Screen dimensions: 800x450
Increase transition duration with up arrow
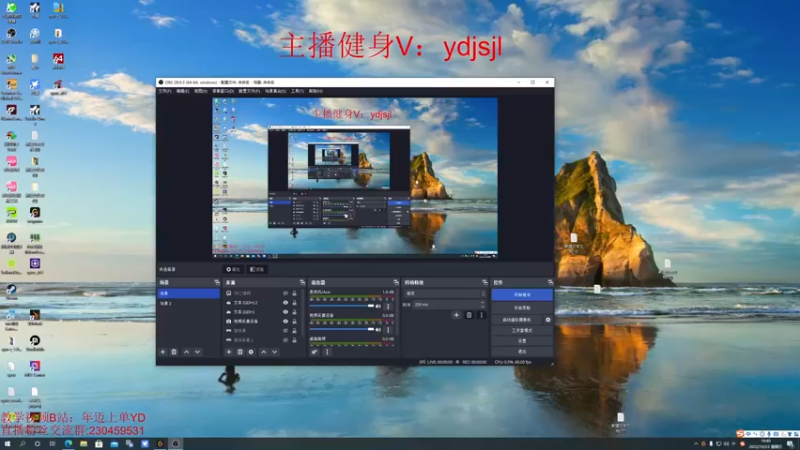pos(483,303)
